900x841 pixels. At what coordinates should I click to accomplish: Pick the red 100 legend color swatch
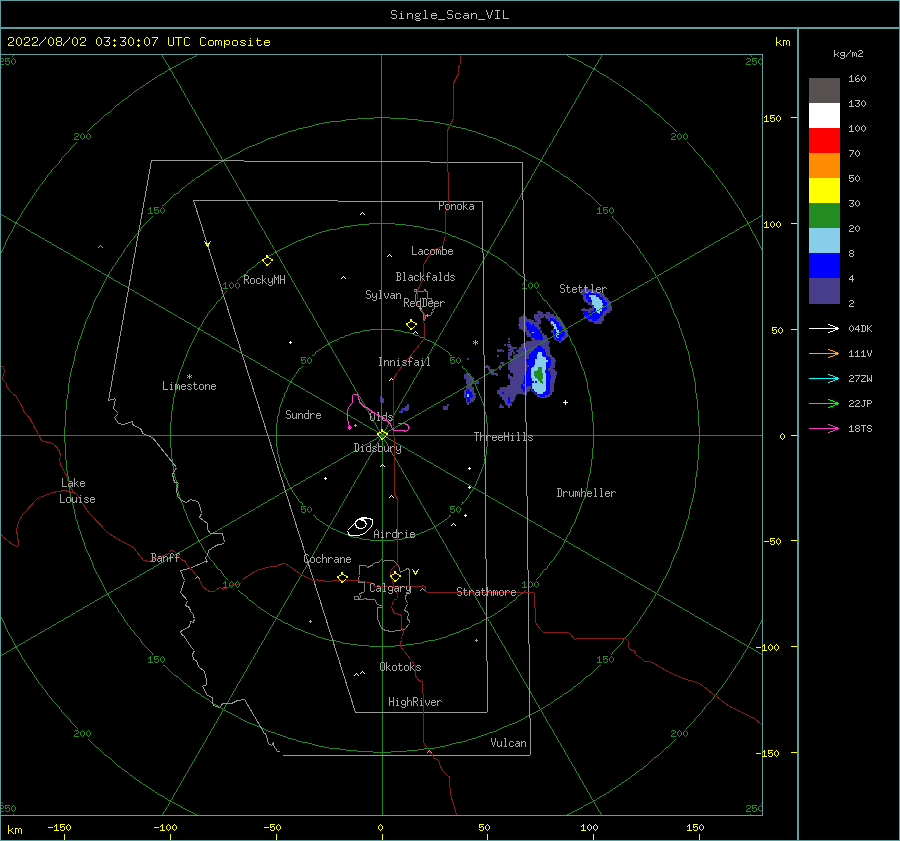tap(824, 141)
